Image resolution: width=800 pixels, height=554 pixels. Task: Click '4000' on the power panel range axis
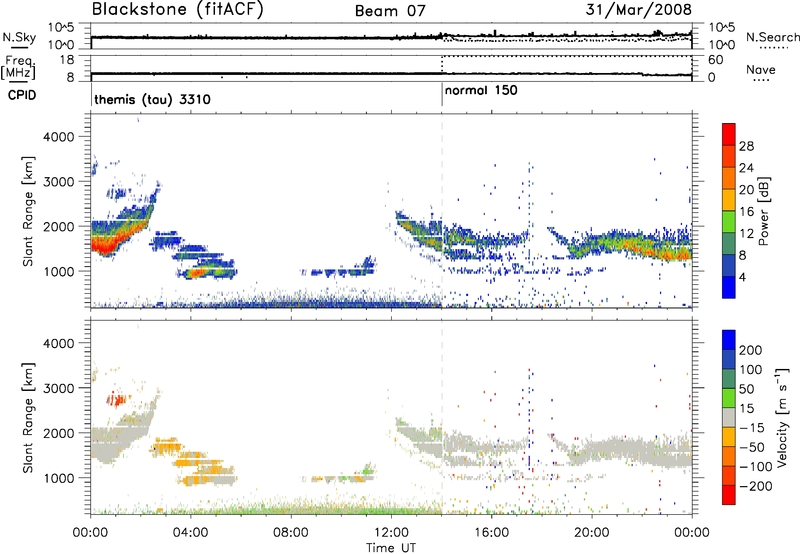(x=58, y=137)
